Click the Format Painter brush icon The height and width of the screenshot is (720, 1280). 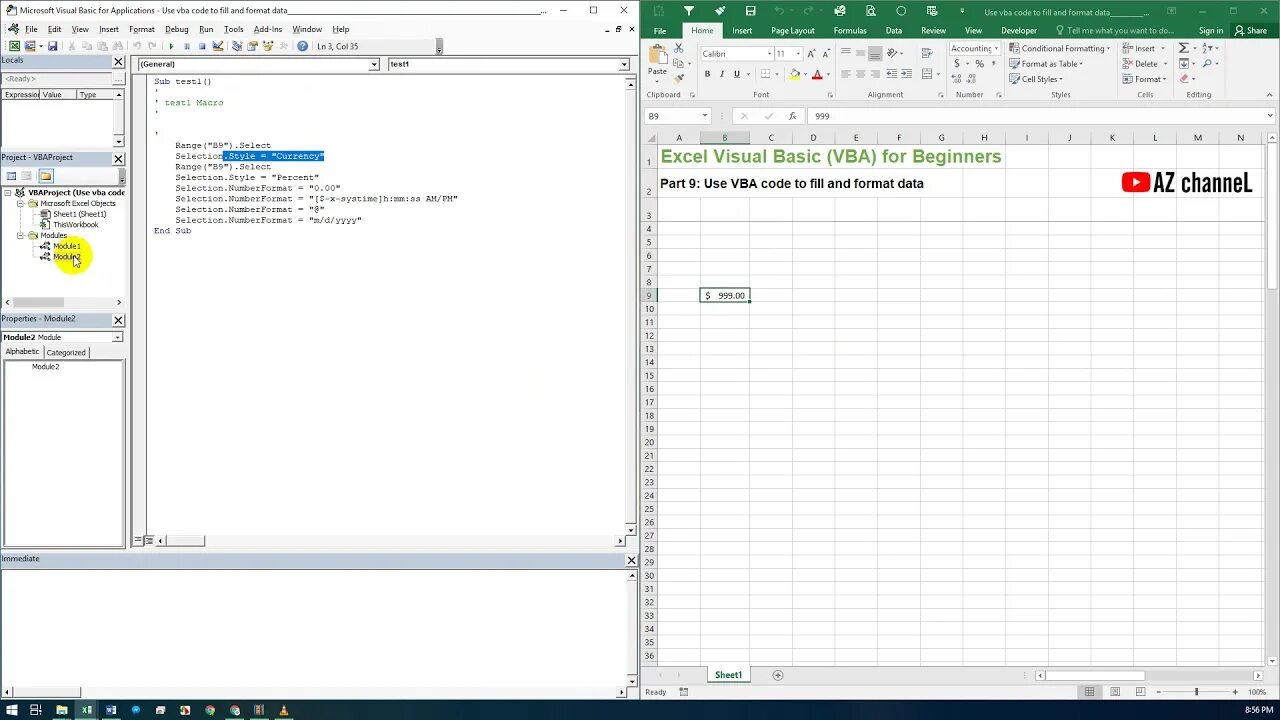tap(678, 78)
